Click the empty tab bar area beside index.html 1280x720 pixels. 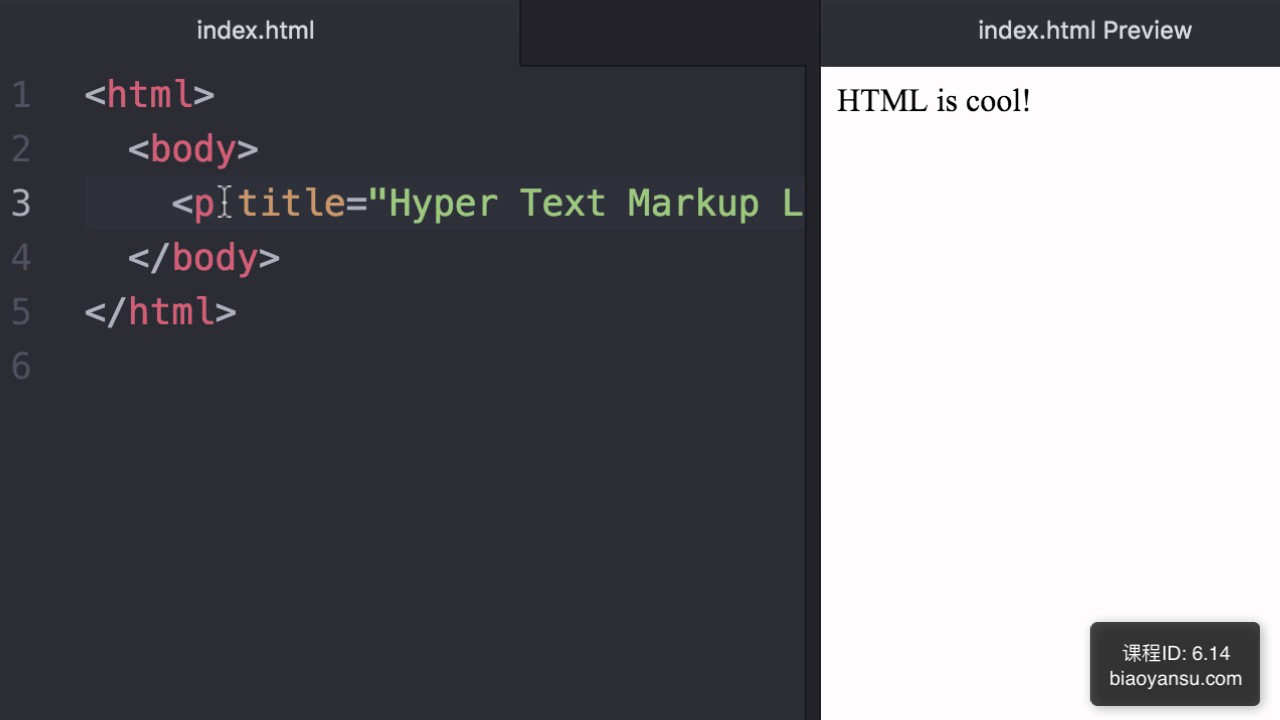point(669,31)
